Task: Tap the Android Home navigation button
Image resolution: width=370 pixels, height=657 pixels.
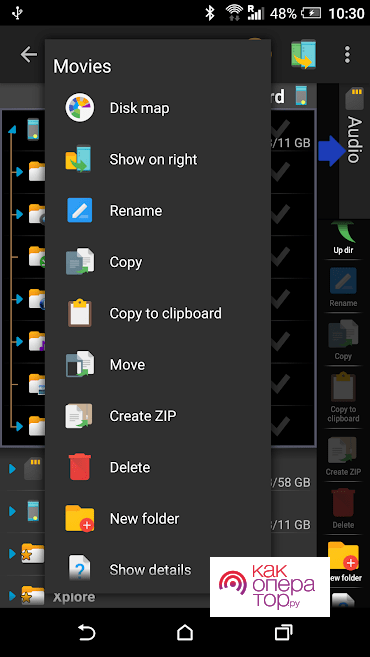Action: point(185,632)
